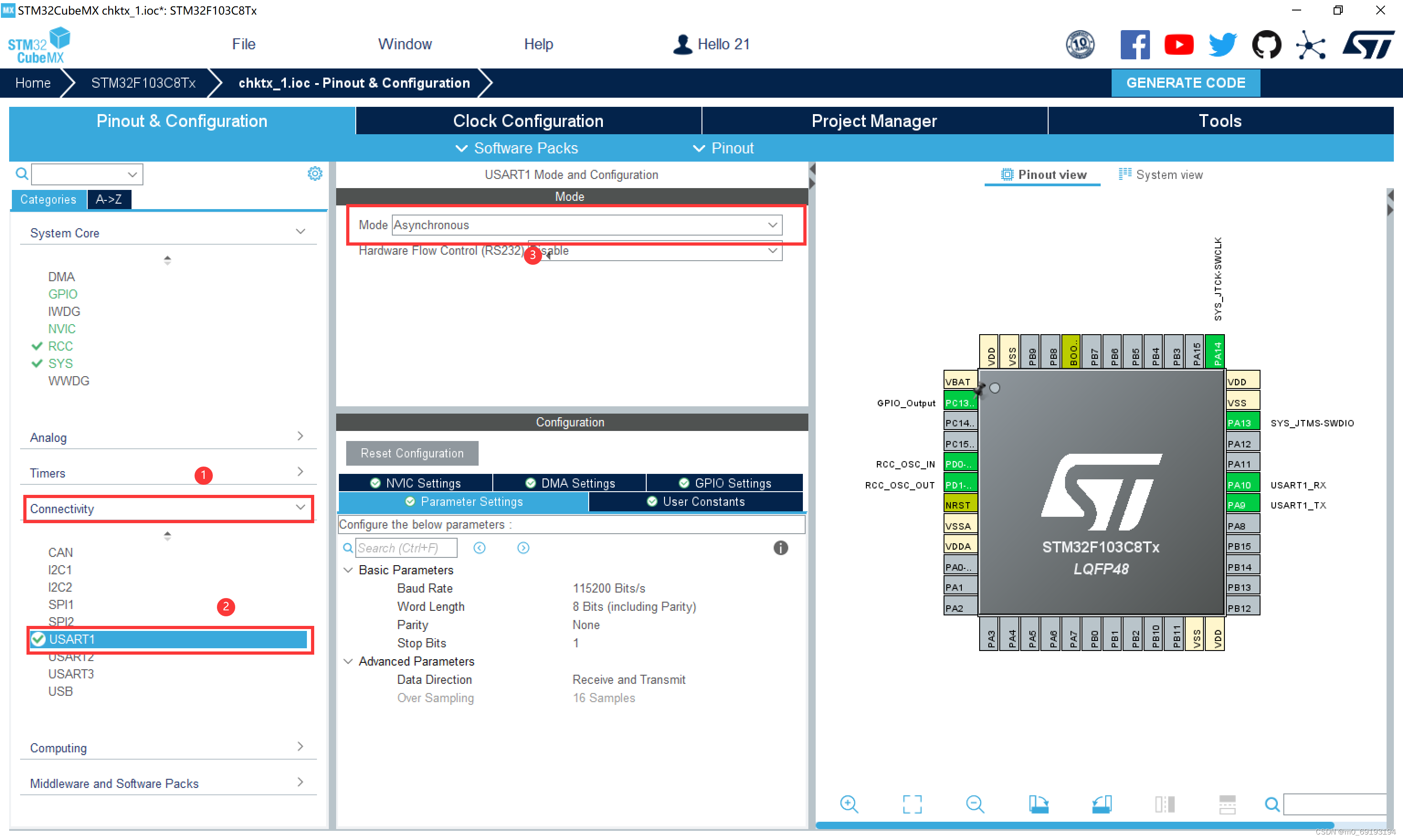1403x840 pixels.
Task: Go to previous search result arrow
Action: [480, 548]
